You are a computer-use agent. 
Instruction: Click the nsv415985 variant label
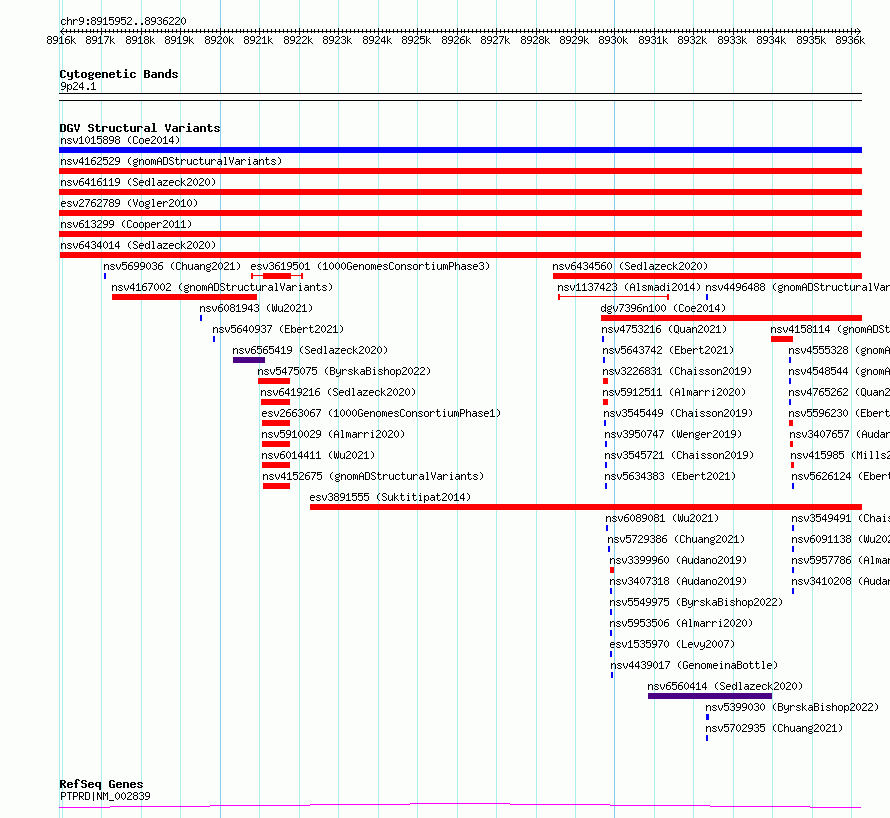[840, 455]
